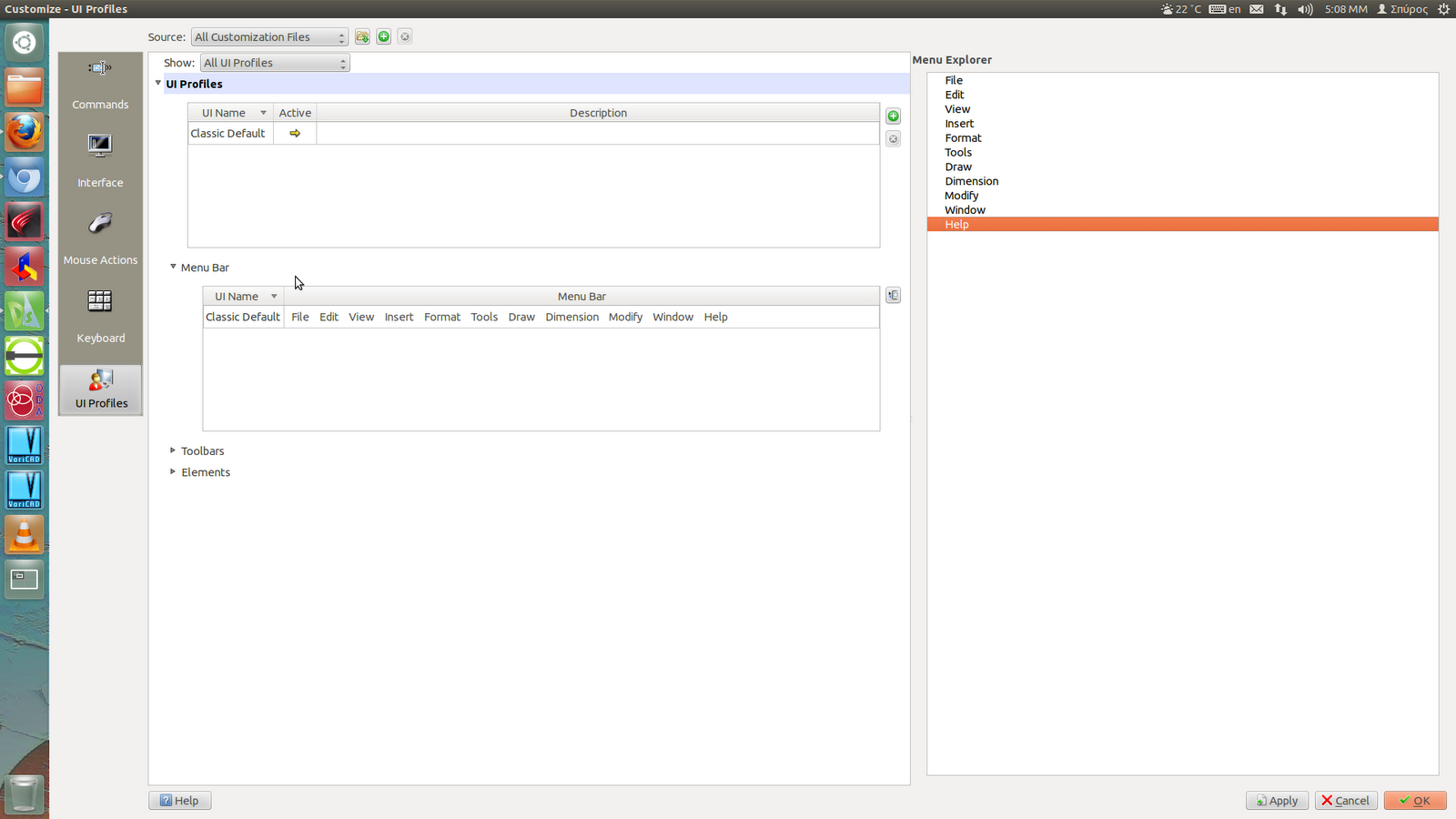Open the Commands section
The width and height of the screenshot is (1456, 819).
[100, 84]
